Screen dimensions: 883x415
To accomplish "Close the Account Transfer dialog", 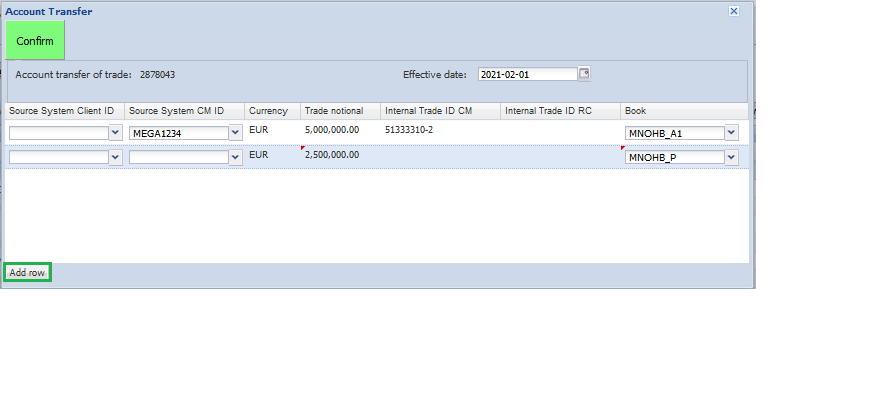I will click(733, 11).
